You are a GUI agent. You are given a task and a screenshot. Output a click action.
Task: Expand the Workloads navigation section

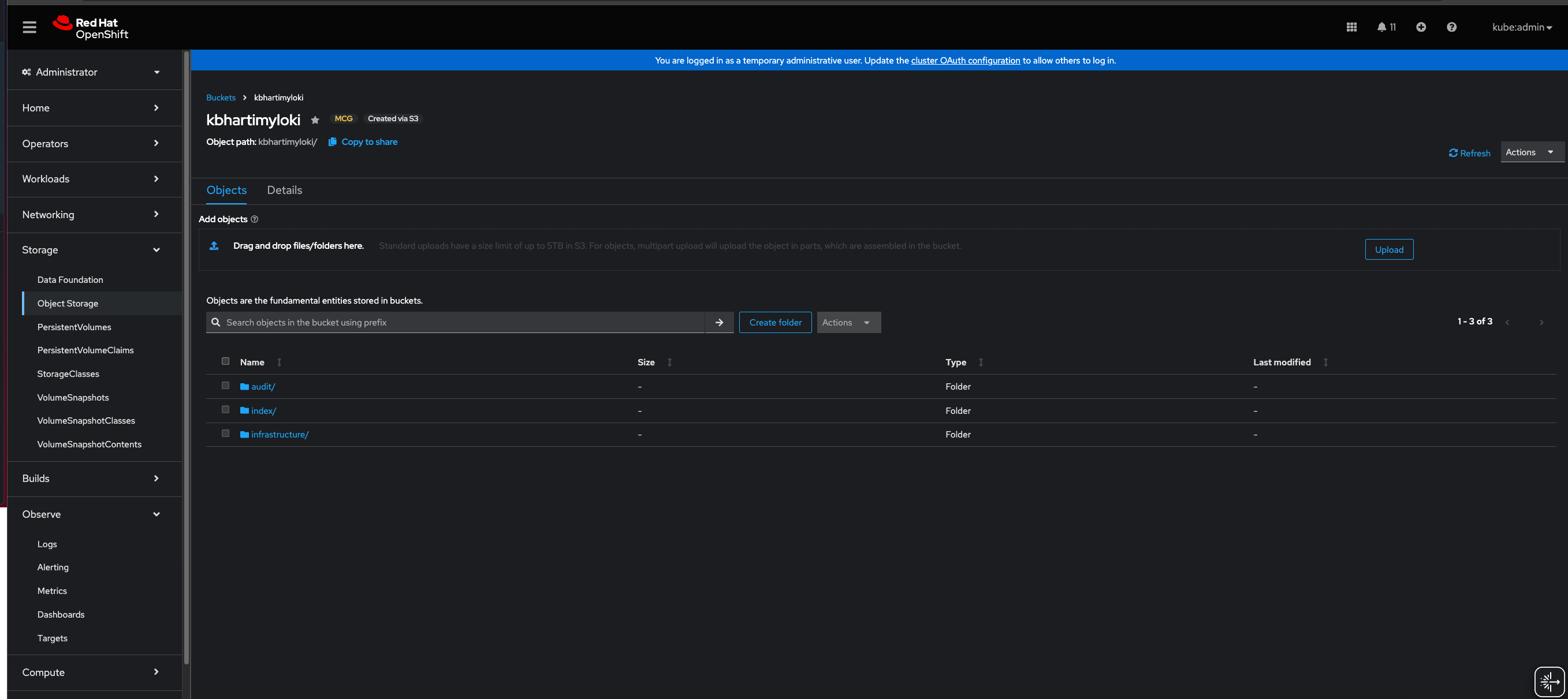click(91, 179)
